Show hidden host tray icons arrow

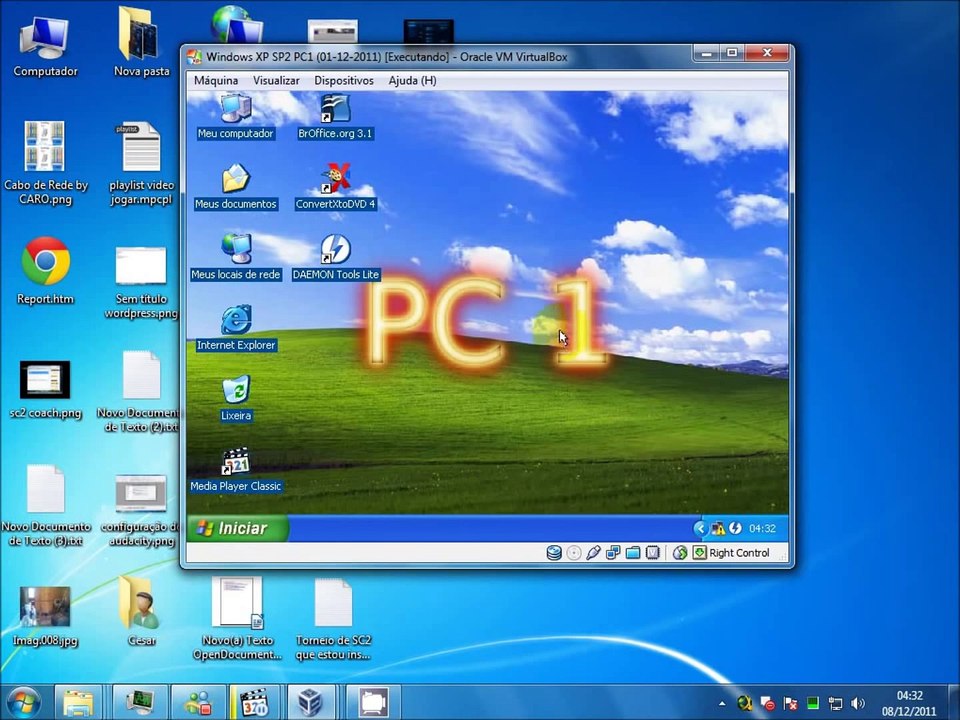point(722,703)
